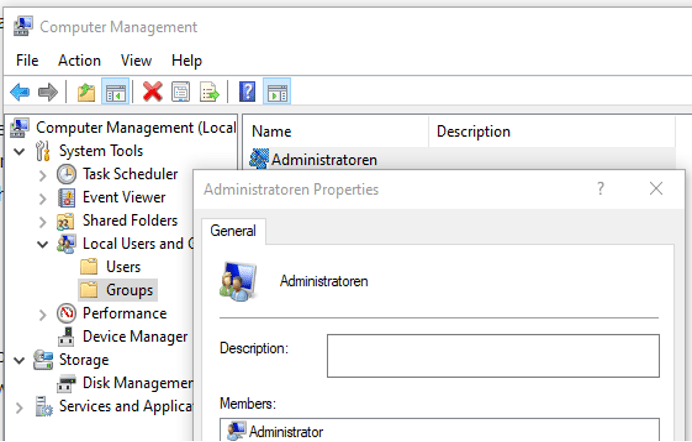Collapse the Local Users and Groups node
The width and height of the screenshot is (692, 442).
click(x=42, y=244)
